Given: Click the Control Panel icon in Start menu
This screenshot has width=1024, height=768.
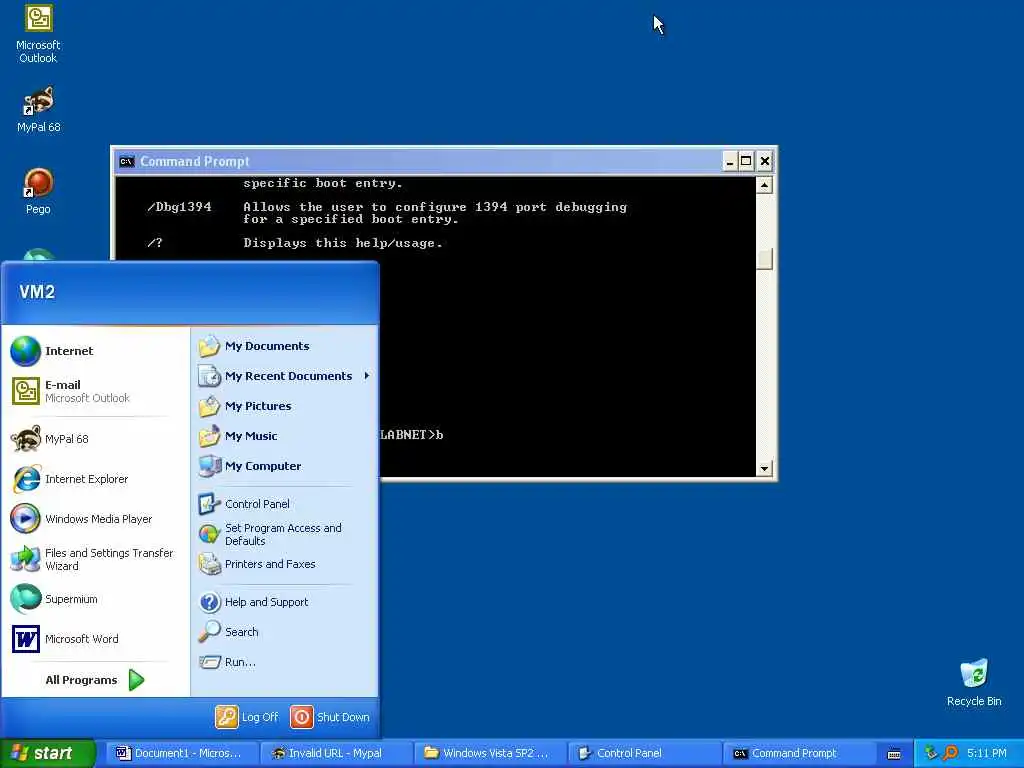Looking at the screenshot, I should [210, 504].
